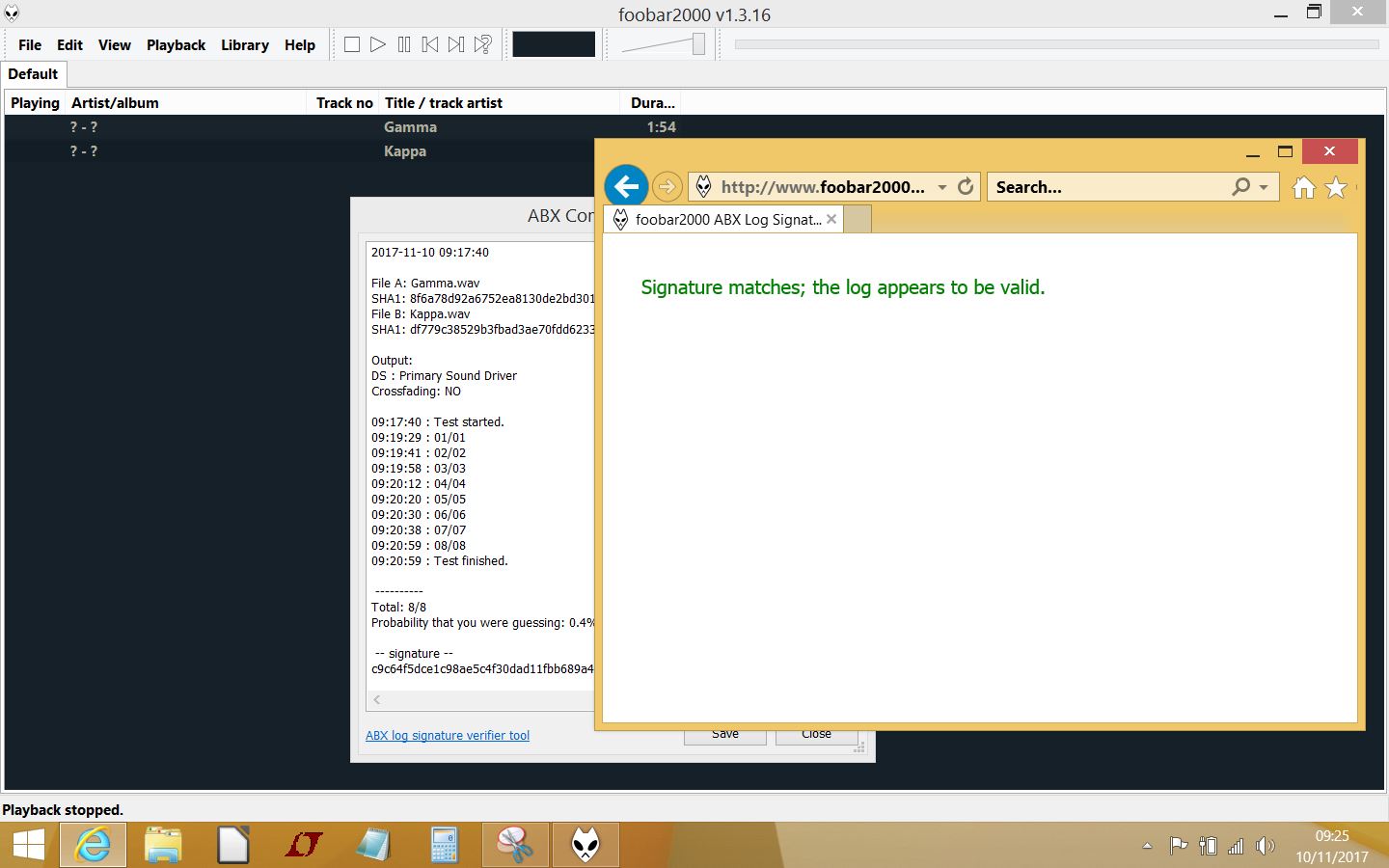Viewport: 1389px width, 868px height.
Task: Click the File A: Gamma.wav log line
Action: coord(425,284)
